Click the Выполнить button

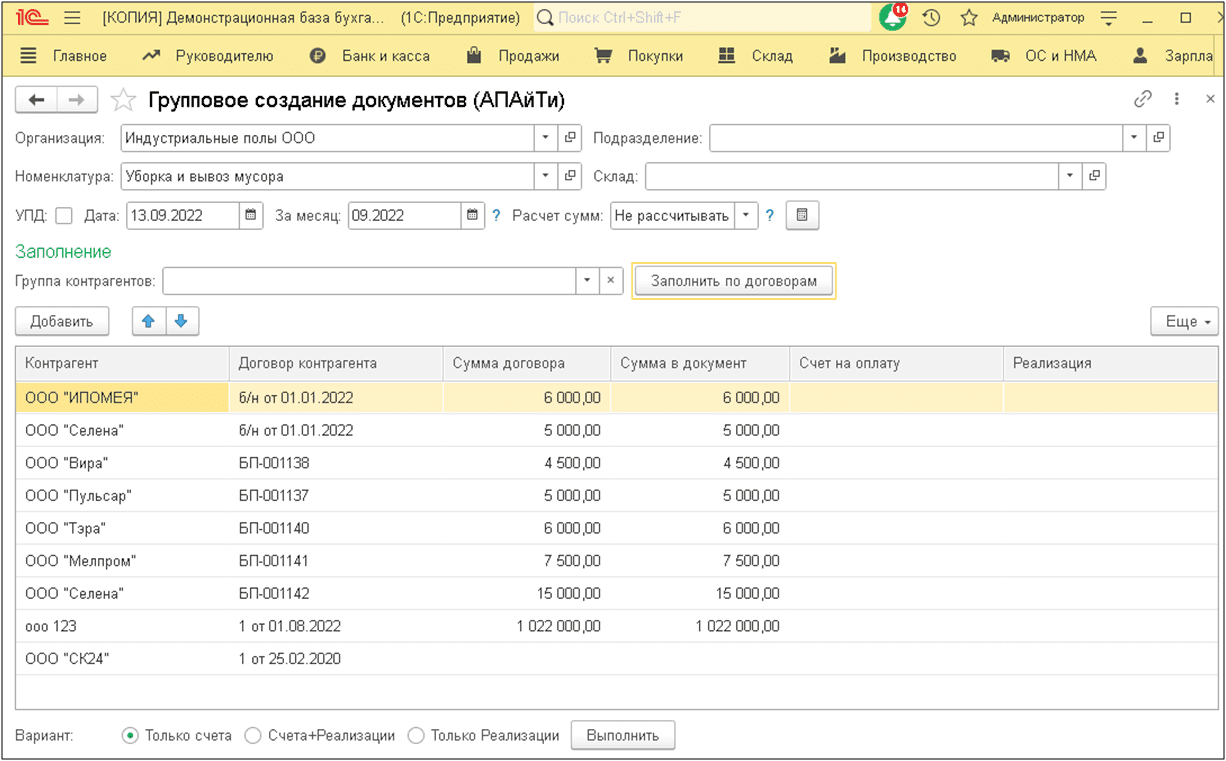(x=622, y=735)
